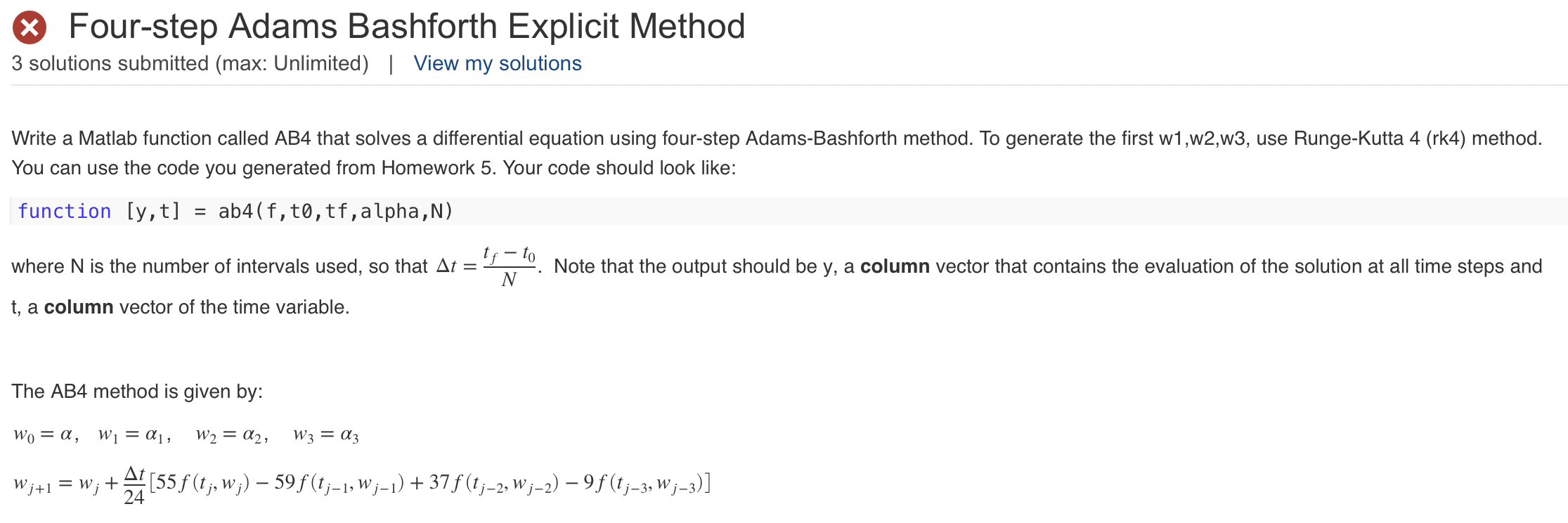1568x523 pixels.
Task: Select the function signature code block
Action: pos(235,210)
